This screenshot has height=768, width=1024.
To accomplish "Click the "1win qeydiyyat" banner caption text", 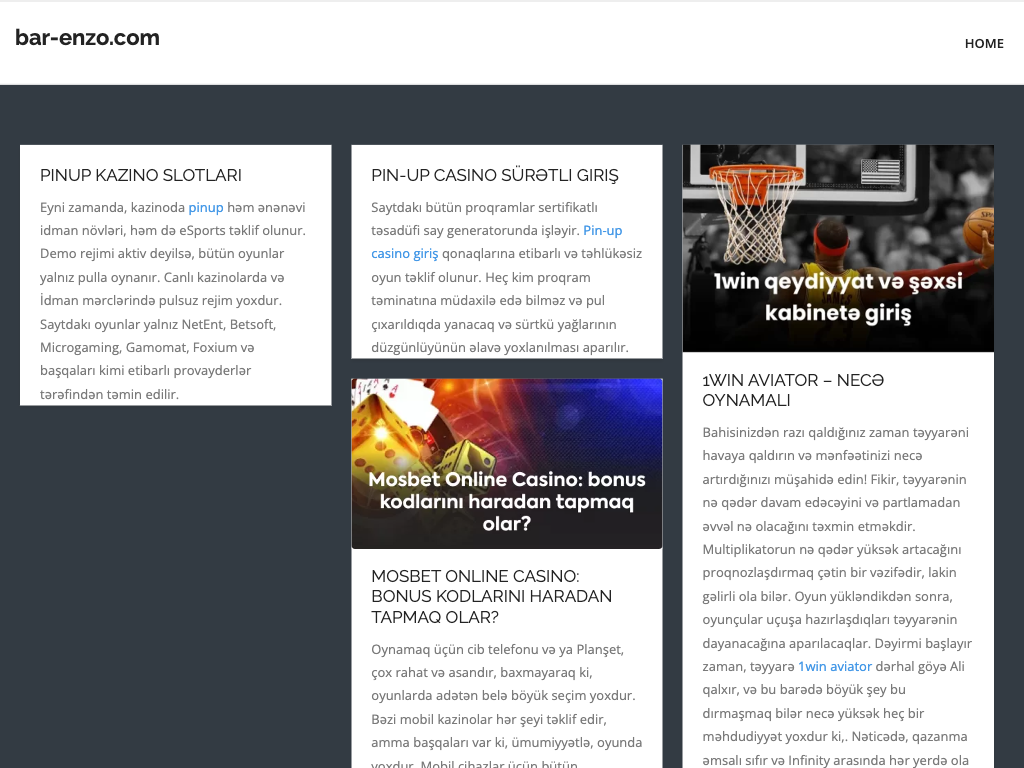I will [838, 297].
